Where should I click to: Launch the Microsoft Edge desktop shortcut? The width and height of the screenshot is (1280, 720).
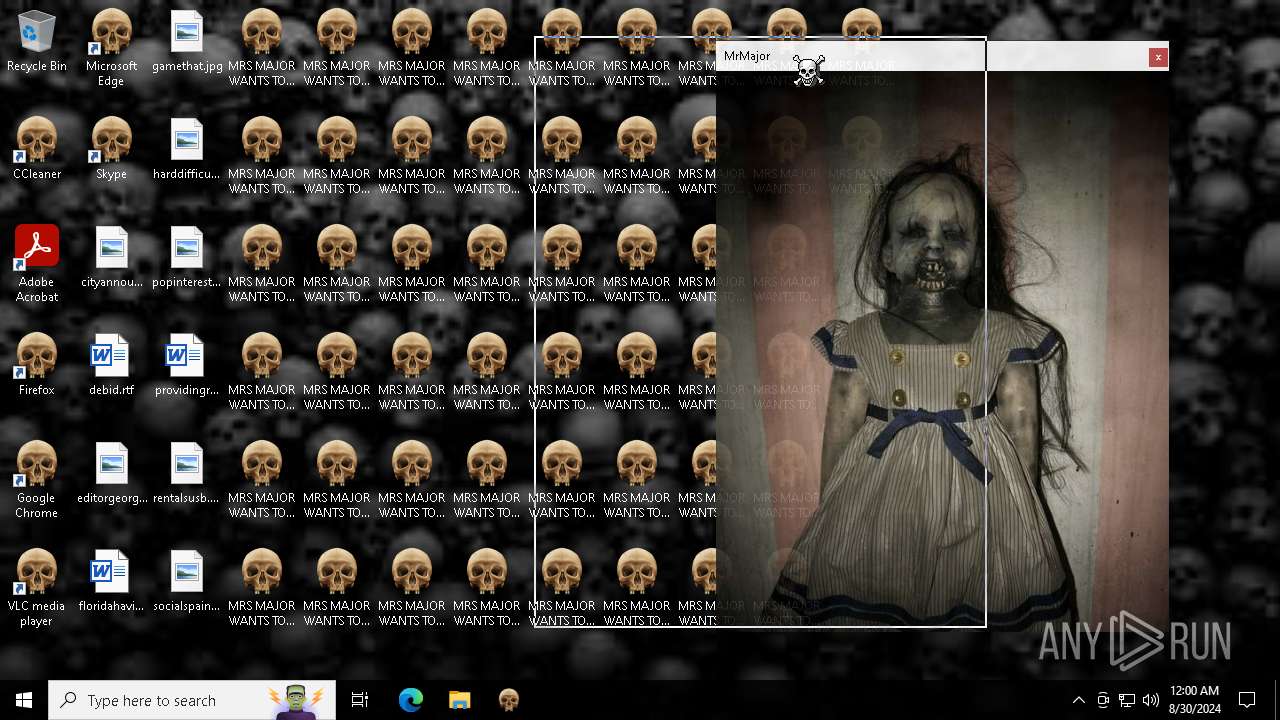coord(111,47)
